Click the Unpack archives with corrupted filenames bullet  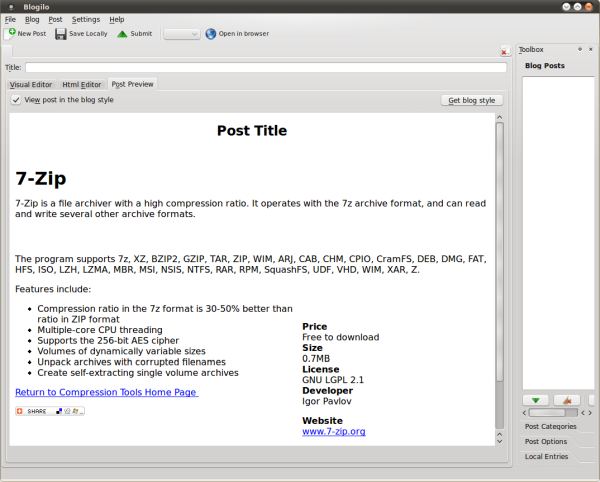pos(131,362)
